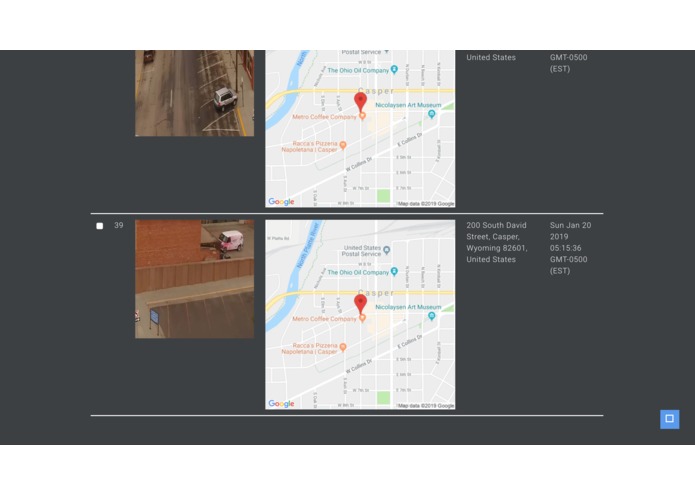
Task: Click the 'North Platte River' label on row 39 map
Action: (x=308, y=245)
